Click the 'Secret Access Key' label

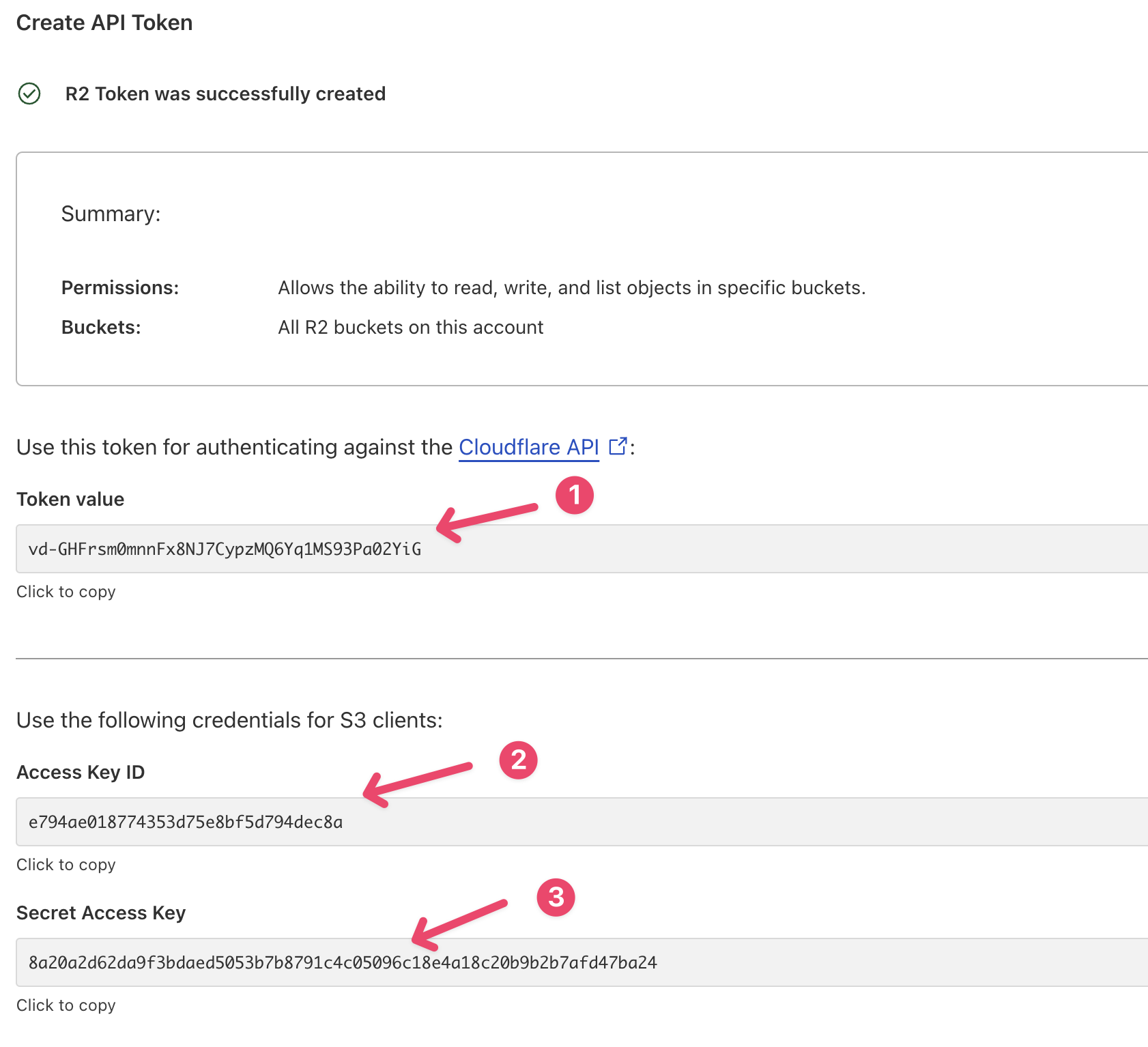pyautogui.click(x=101, y=913)
